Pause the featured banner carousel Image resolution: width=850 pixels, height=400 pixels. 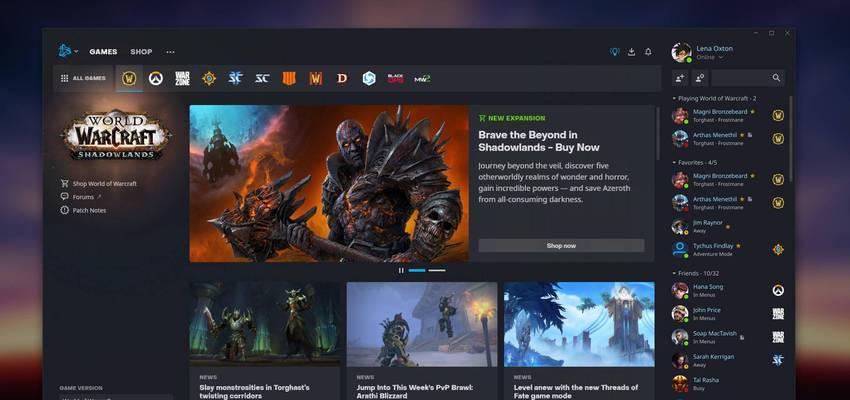(401, 270)
